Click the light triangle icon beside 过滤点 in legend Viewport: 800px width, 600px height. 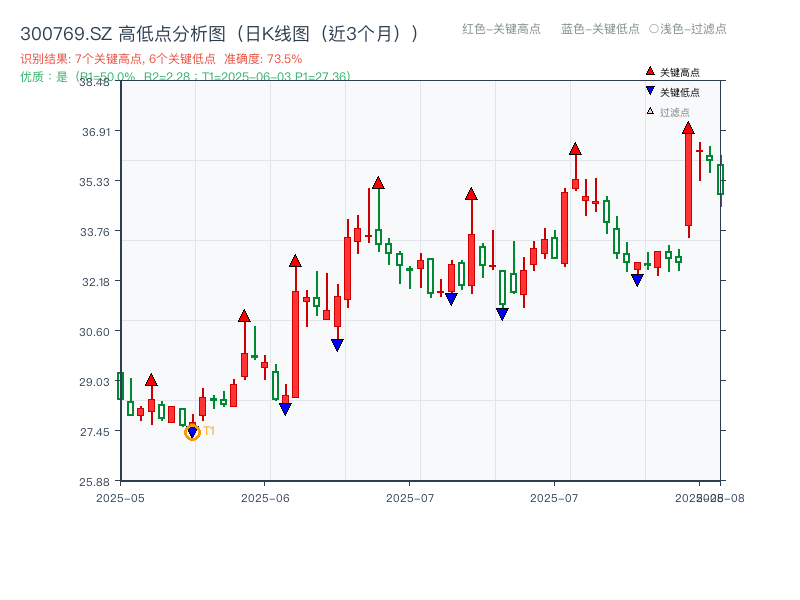(650, 112)
